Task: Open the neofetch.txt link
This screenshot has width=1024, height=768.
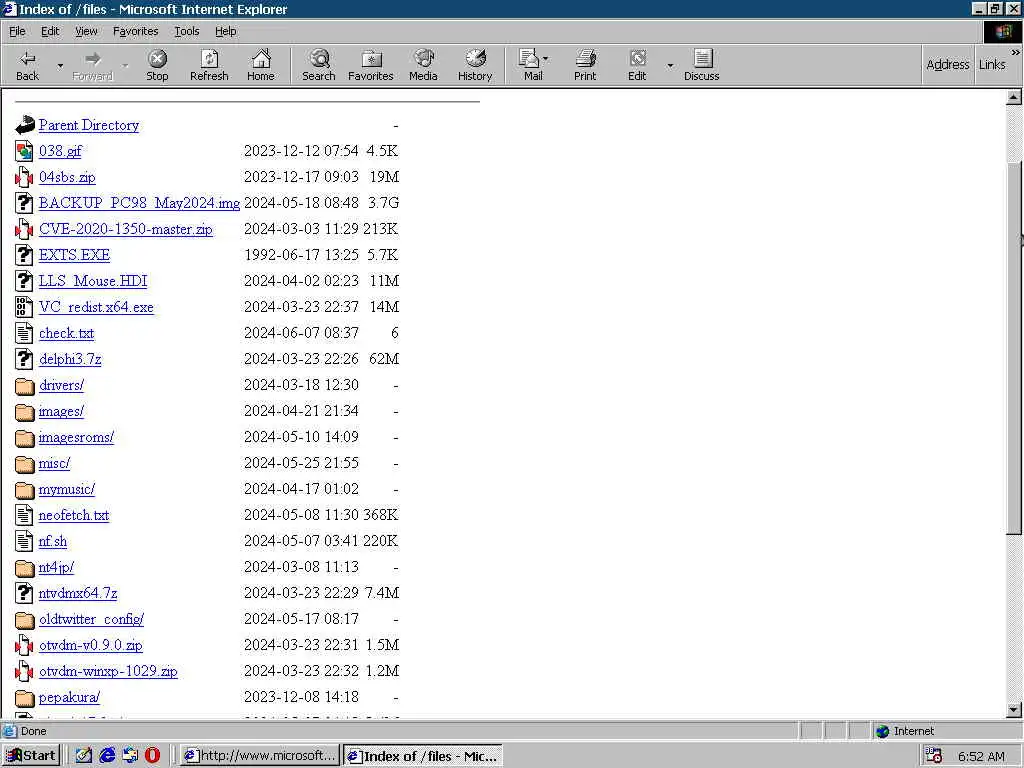Action: [74, 515]
